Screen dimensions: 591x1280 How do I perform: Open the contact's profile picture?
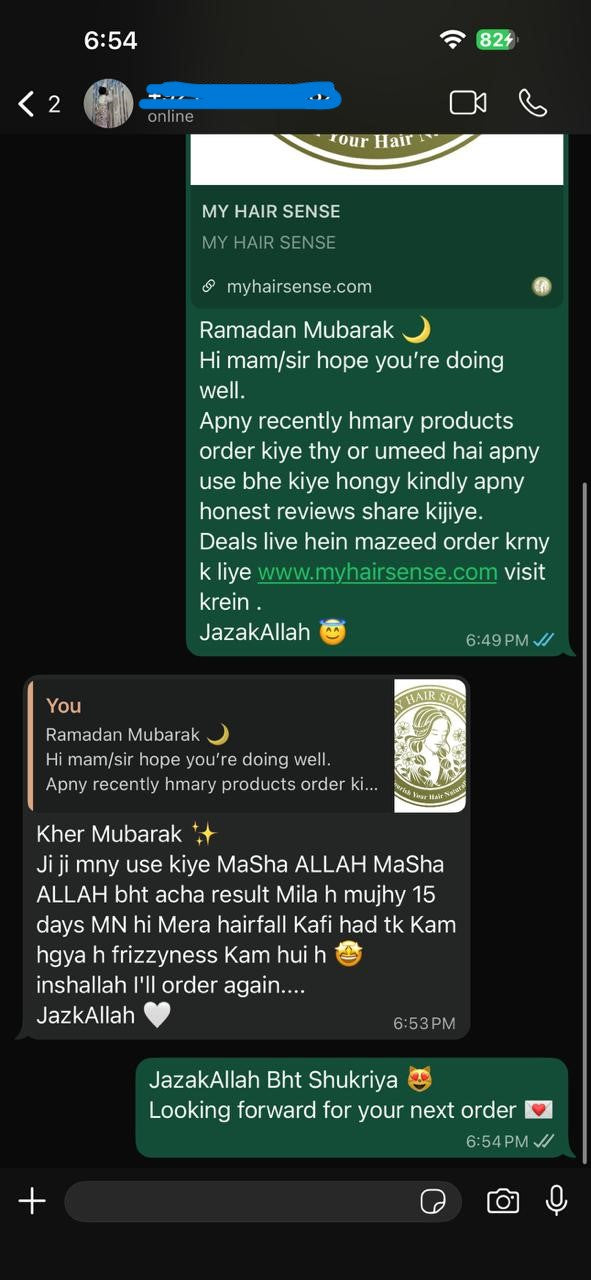pyautogui.click(x=108, y=103)
